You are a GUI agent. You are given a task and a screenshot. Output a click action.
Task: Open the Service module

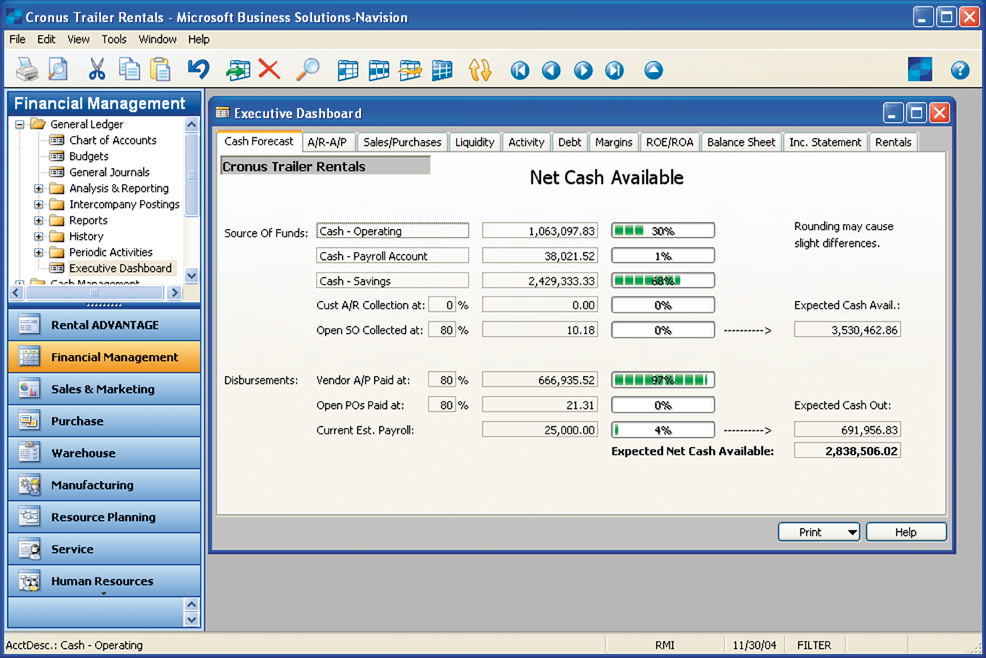pos(104,549)
